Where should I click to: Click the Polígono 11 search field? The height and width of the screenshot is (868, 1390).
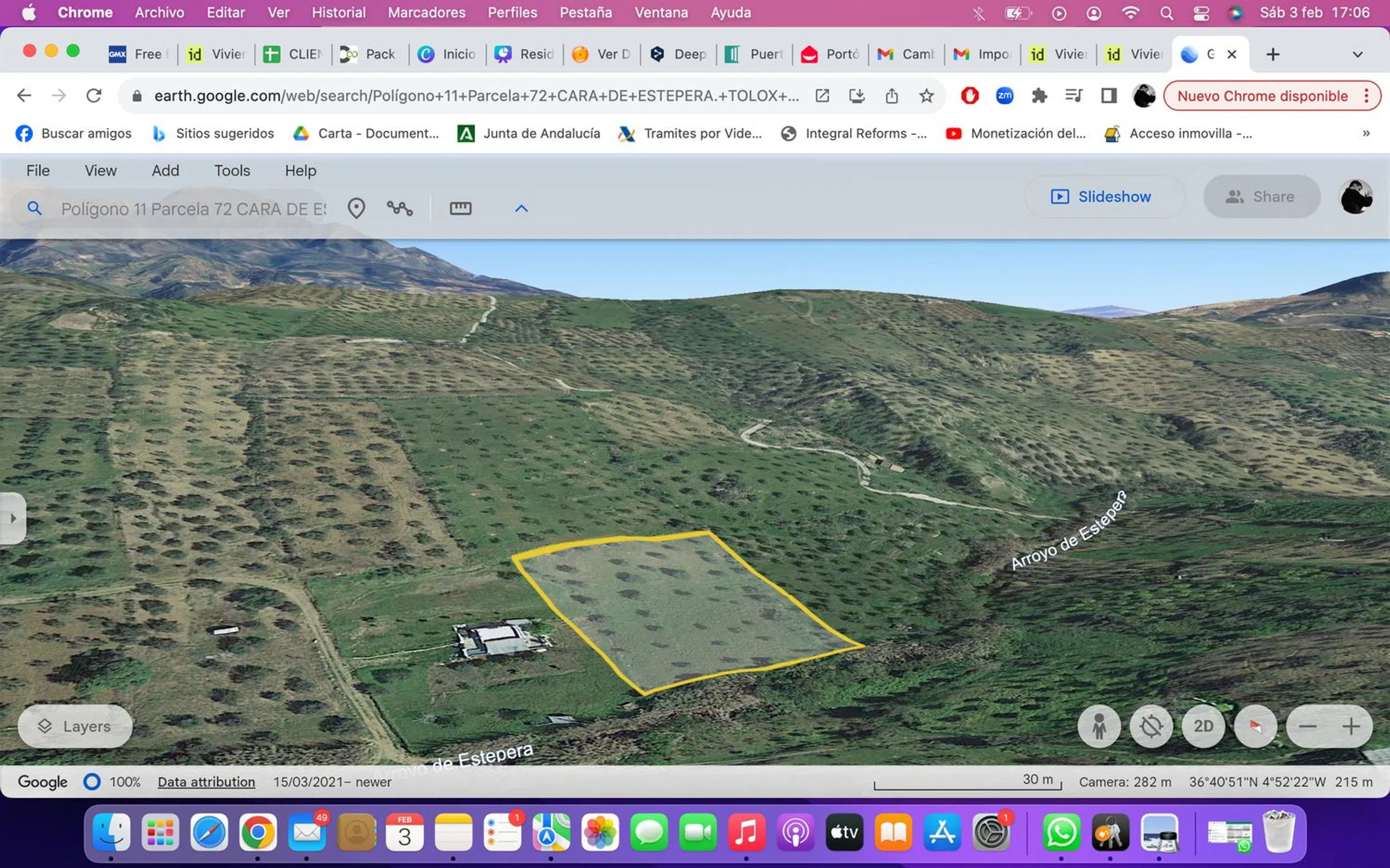tap(193, 209)
